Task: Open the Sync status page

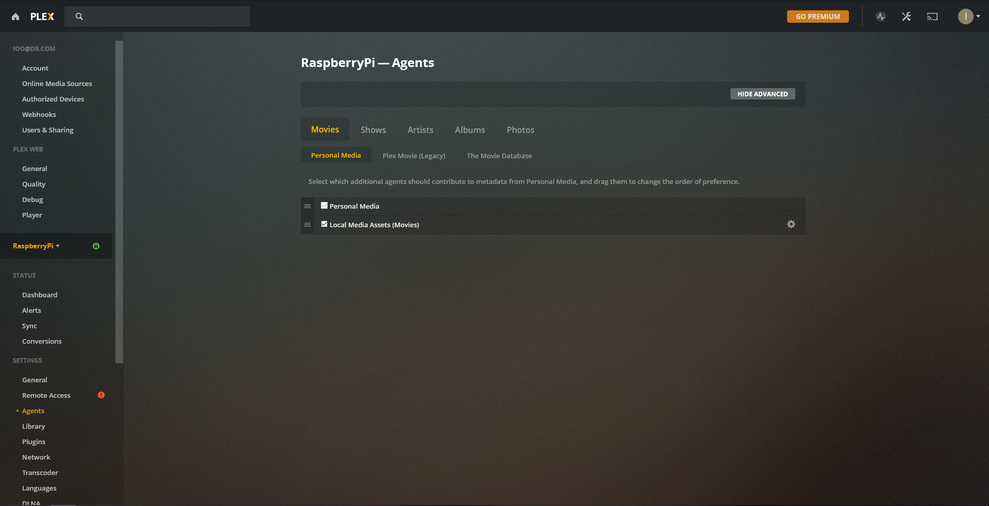Action: tap(30, 326)
